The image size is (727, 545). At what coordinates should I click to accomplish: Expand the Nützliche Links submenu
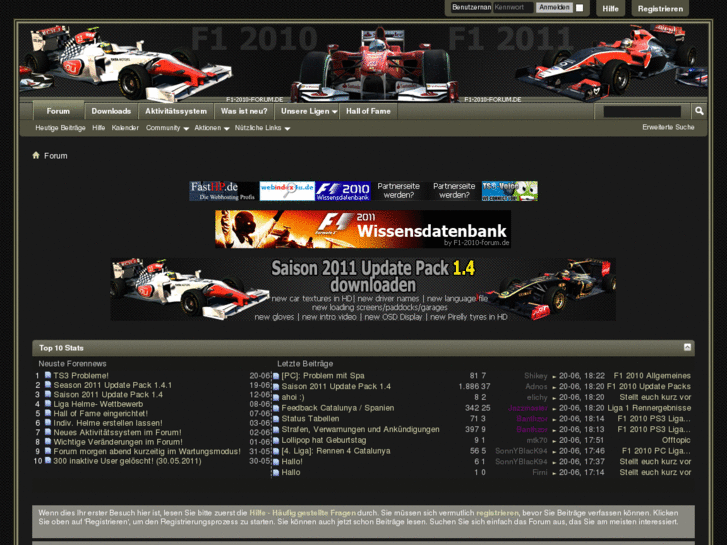coord(262,128)
